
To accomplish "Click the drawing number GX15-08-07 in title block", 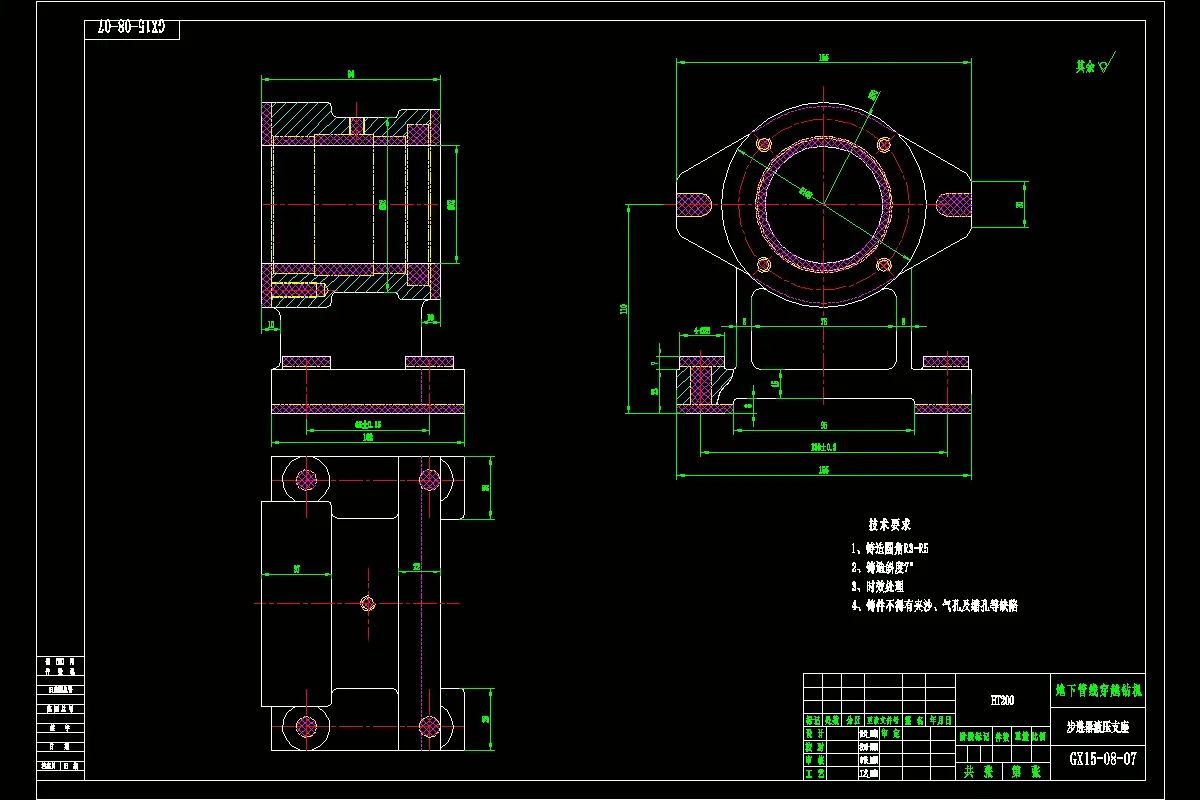I will click(1102, 759).
